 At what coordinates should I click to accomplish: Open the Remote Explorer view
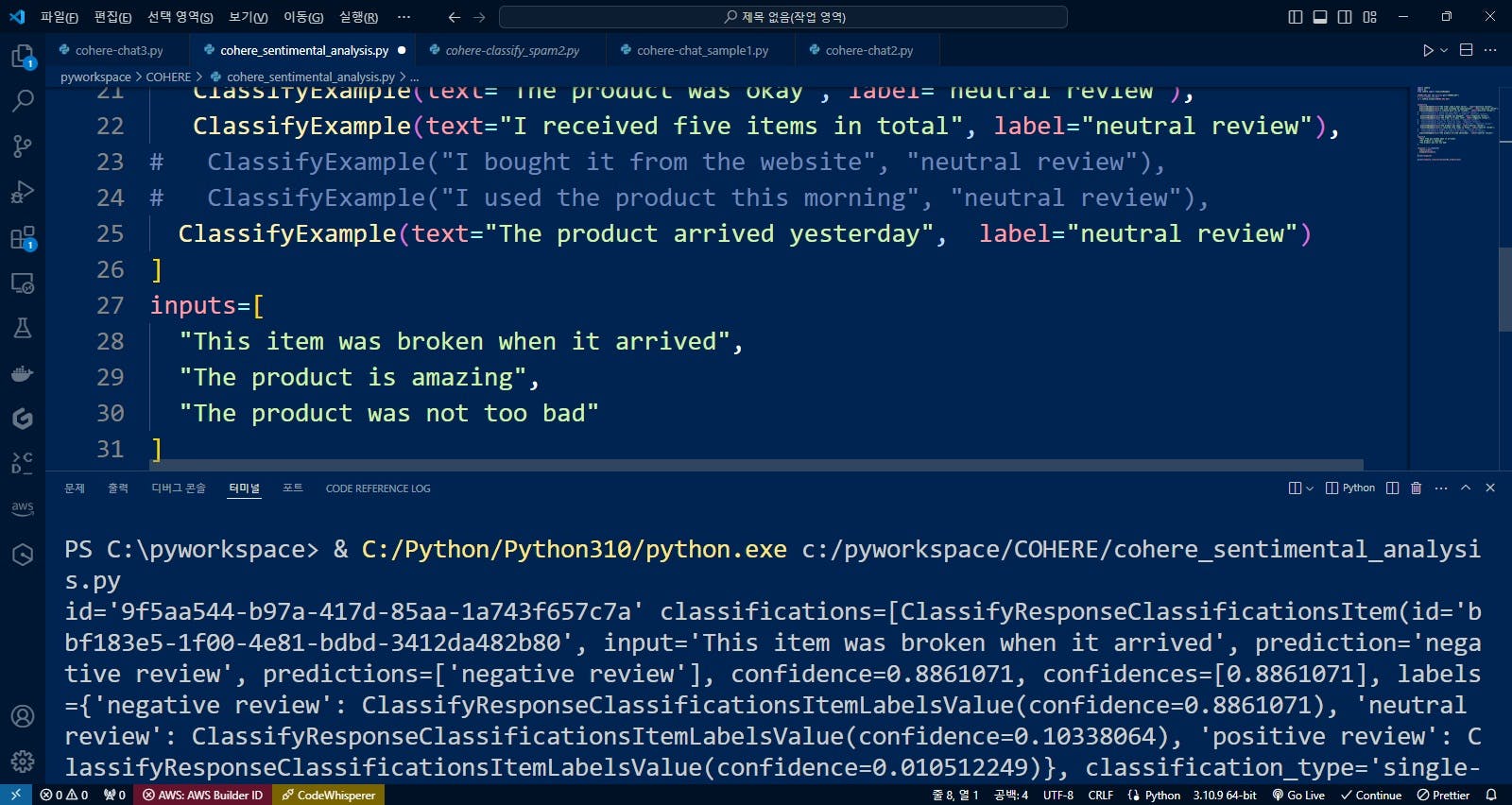point(23,283)
